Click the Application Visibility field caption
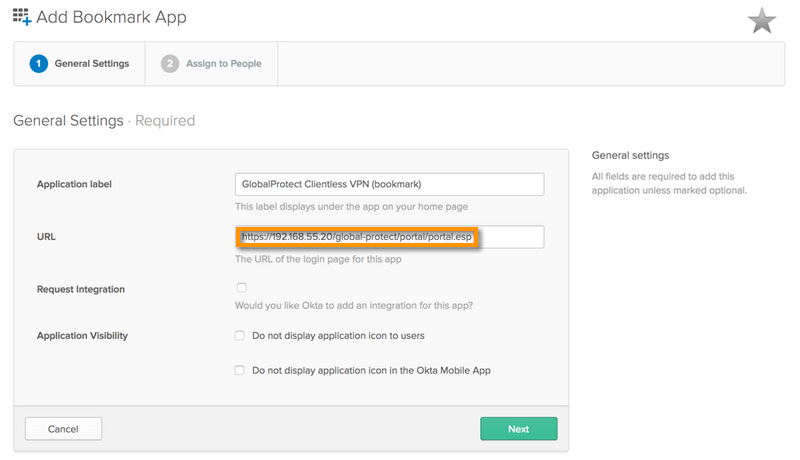 [82, 336]
